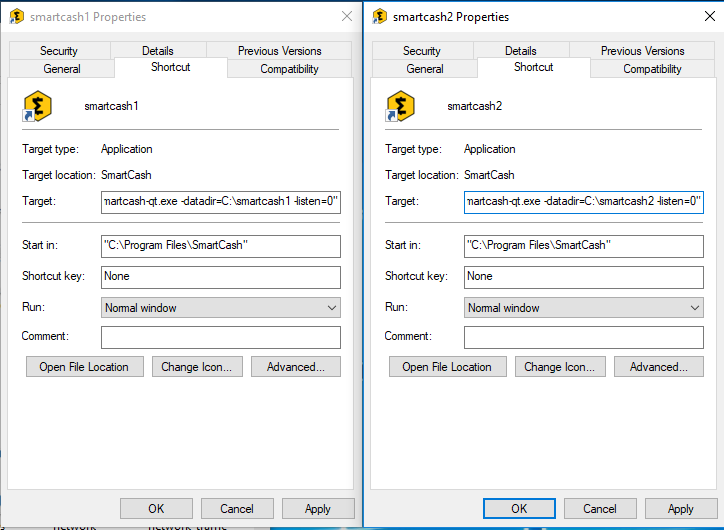Open Advanced settings for smartcash1

[x=296, y=367]
